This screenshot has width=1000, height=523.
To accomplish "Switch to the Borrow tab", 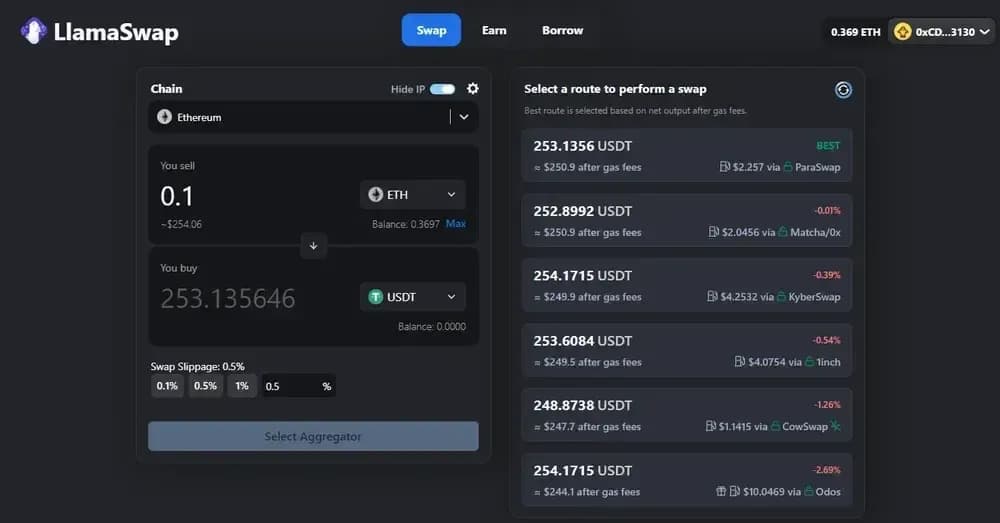I will (x=562, y=30).
